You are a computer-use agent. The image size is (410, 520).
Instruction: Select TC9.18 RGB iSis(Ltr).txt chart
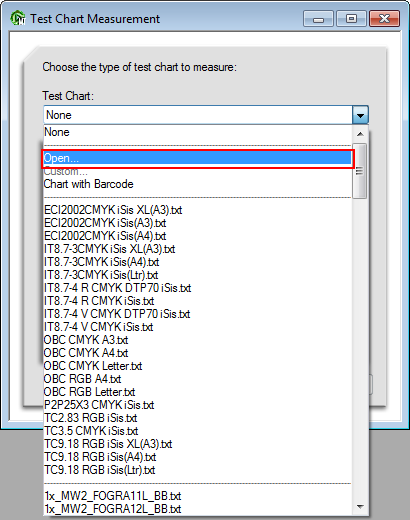coord(198,470)
